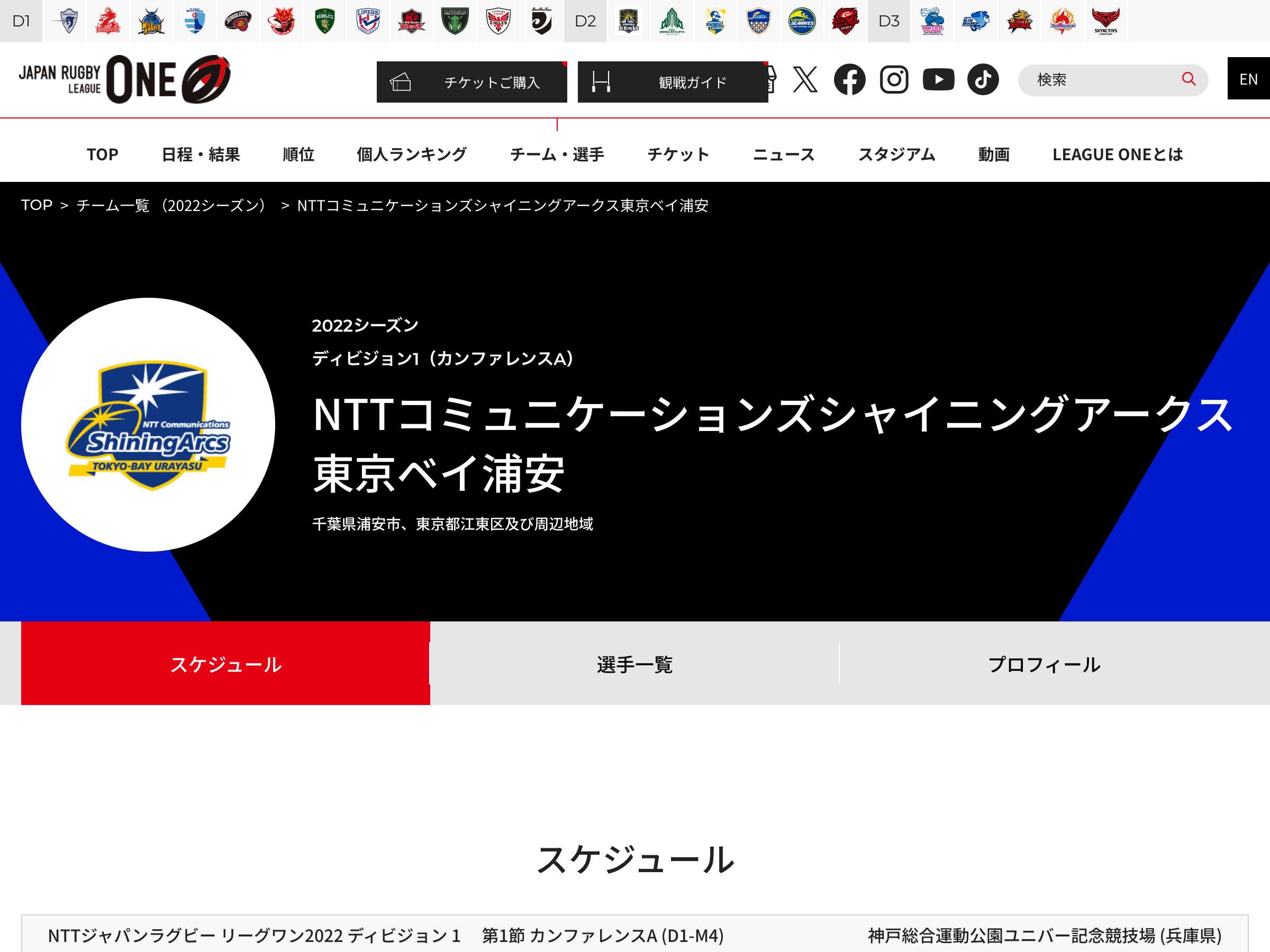Image resolution: width=1270 pixels, height=952 pixels.
Task: Click the 第1節 カンファレンスA (D1-M4) match row
Action: (635, 935)
